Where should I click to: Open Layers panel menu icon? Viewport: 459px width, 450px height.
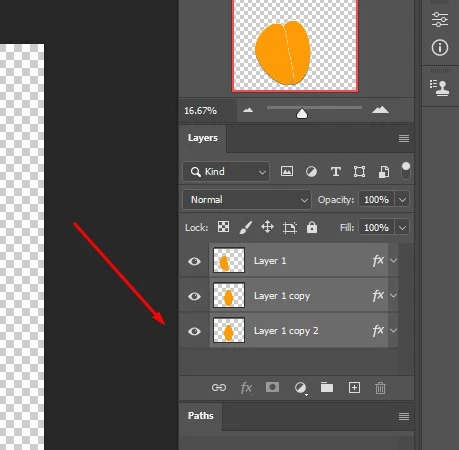(x=404, y=138)
